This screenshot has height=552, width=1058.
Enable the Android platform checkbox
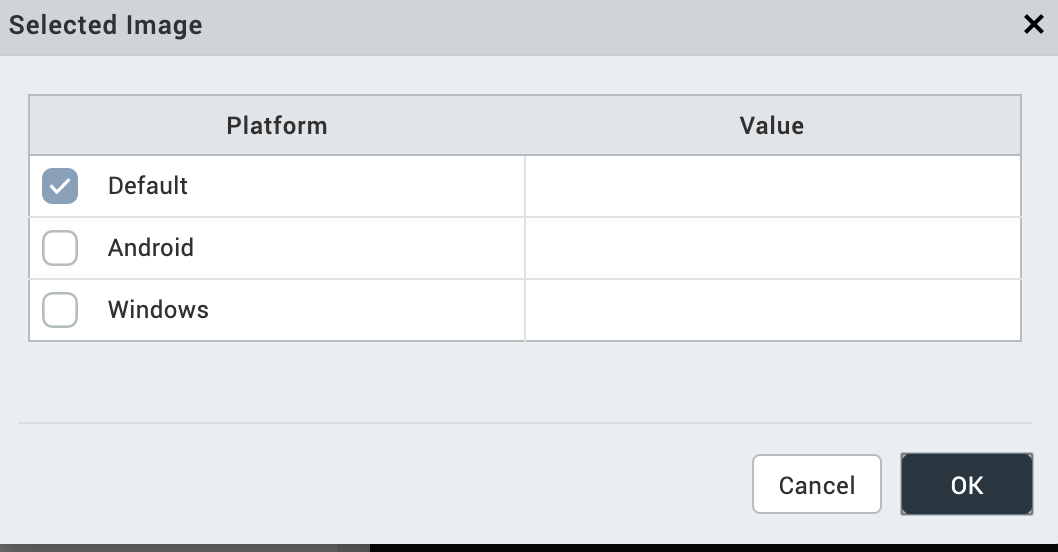[60, 248]
